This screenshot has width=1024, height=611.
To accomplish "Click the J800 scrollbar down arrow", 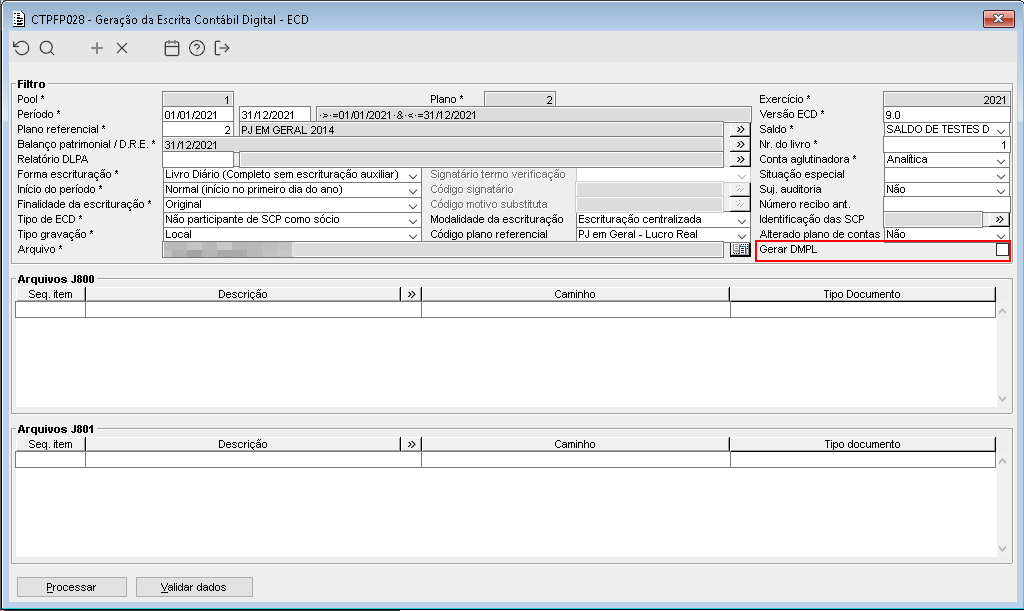I will [1002, 399].
